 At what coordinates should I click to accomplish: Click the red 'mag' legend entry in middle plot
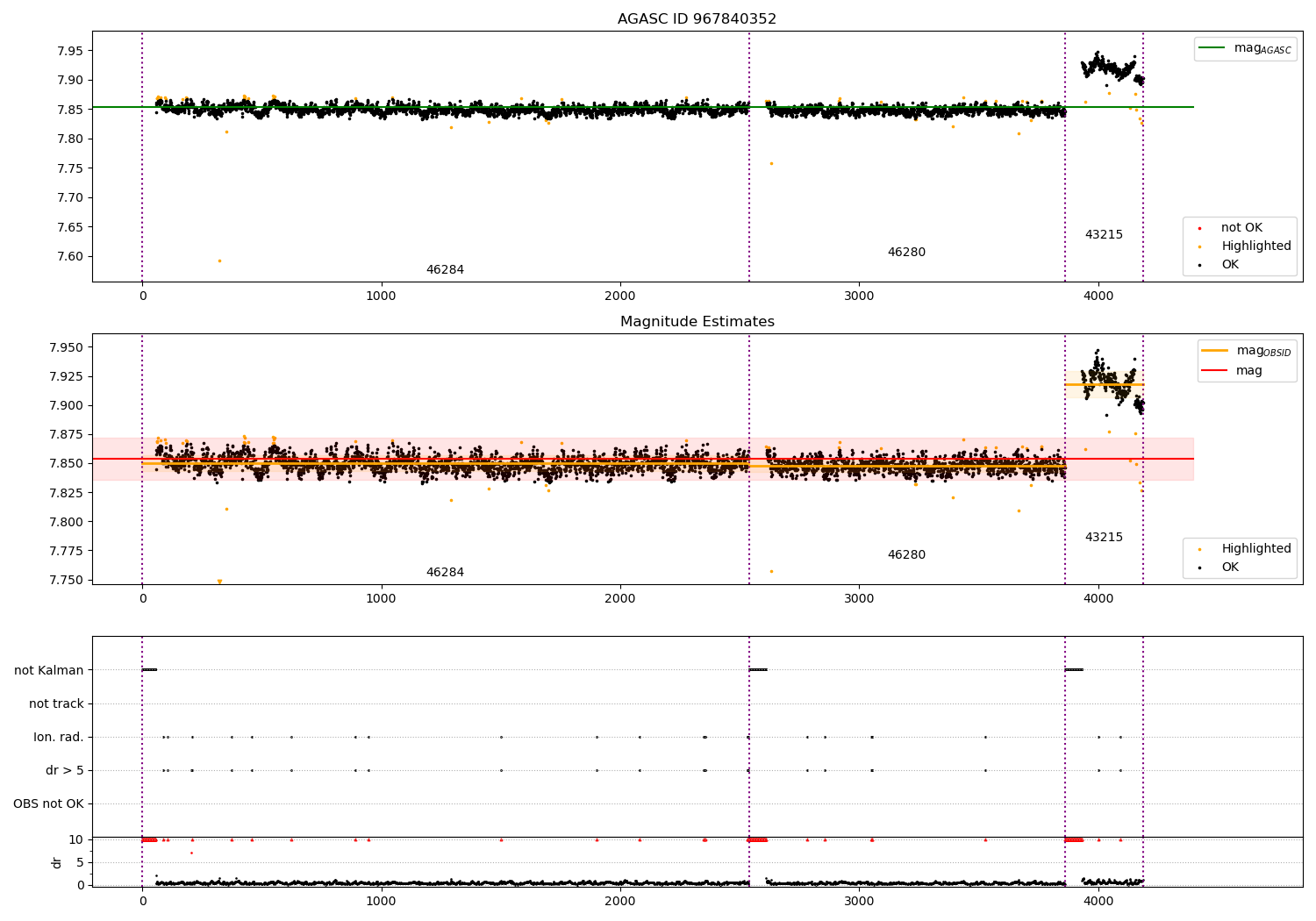click(1232, 371)
